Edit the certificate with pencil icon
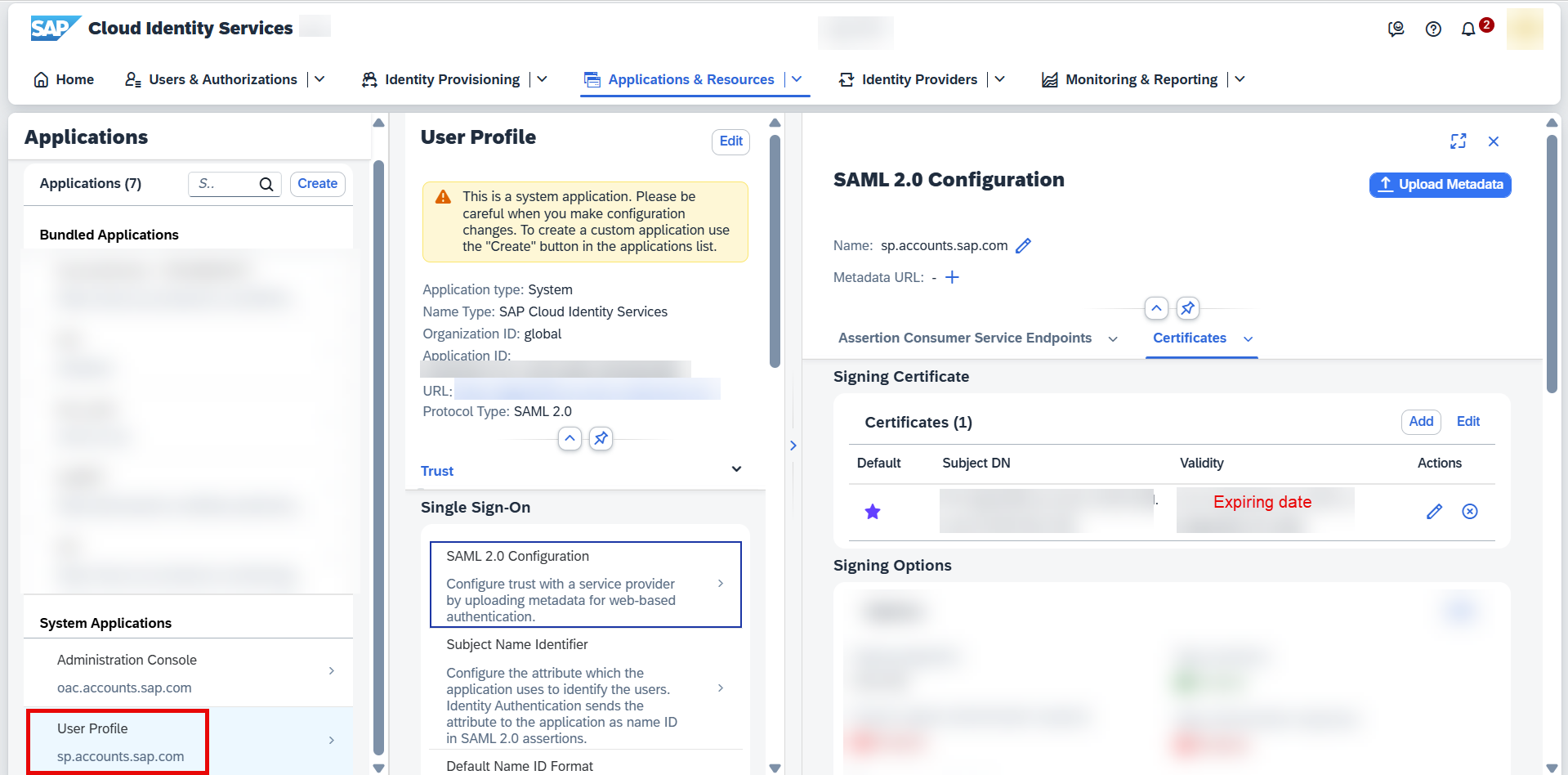The height and width of the screenshot is (775, 1568). click(1434, 512)
